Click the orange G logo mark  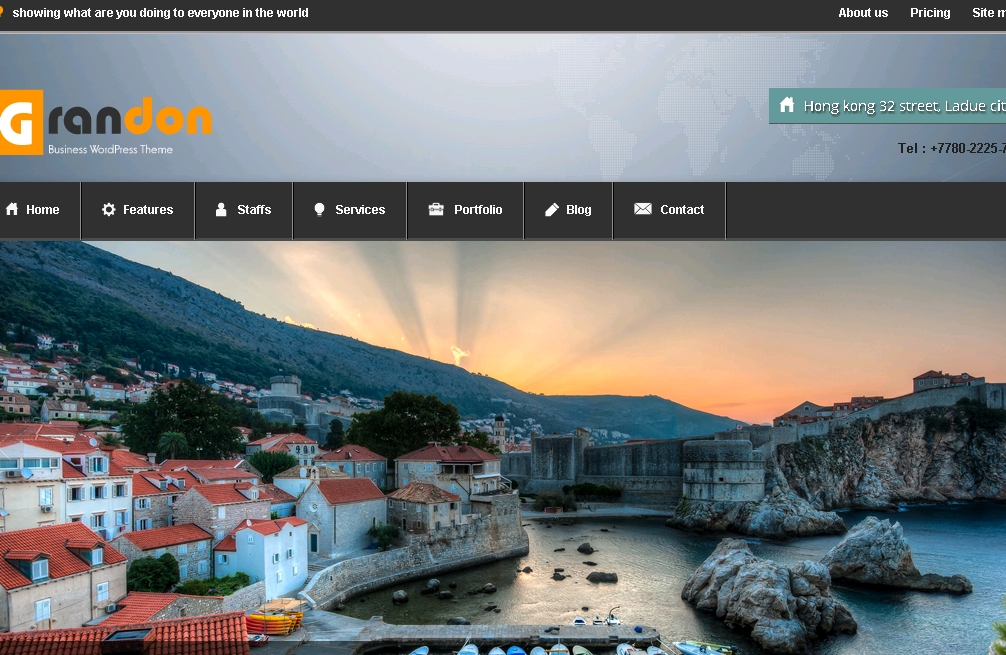[x=20, y=122]
